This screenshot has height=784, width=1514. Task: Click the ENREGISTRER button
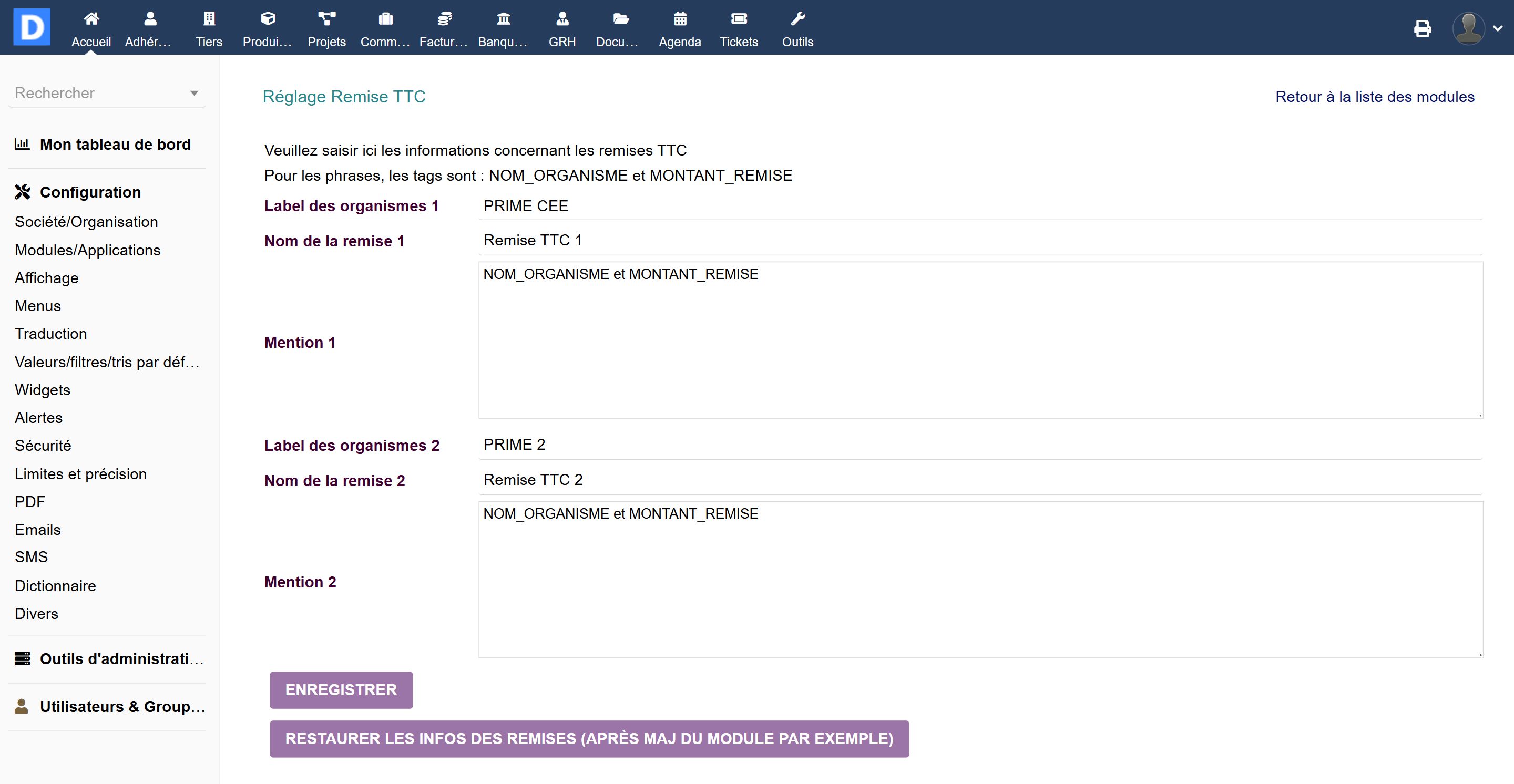click(341, 690)
